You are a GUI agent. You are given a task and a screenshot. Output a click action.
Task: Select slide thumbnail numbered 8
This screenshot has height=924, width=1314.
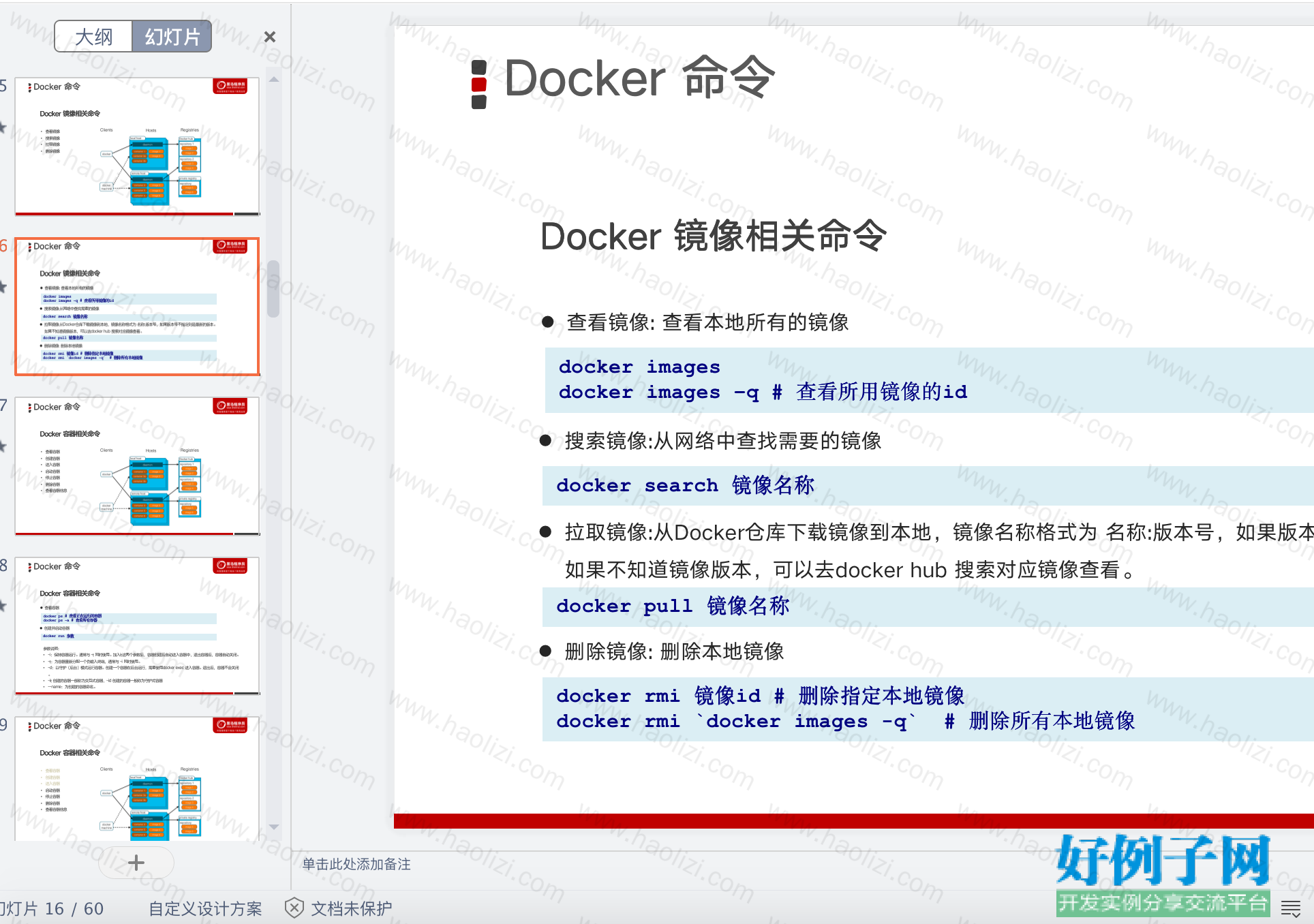(x=137, y=626)
